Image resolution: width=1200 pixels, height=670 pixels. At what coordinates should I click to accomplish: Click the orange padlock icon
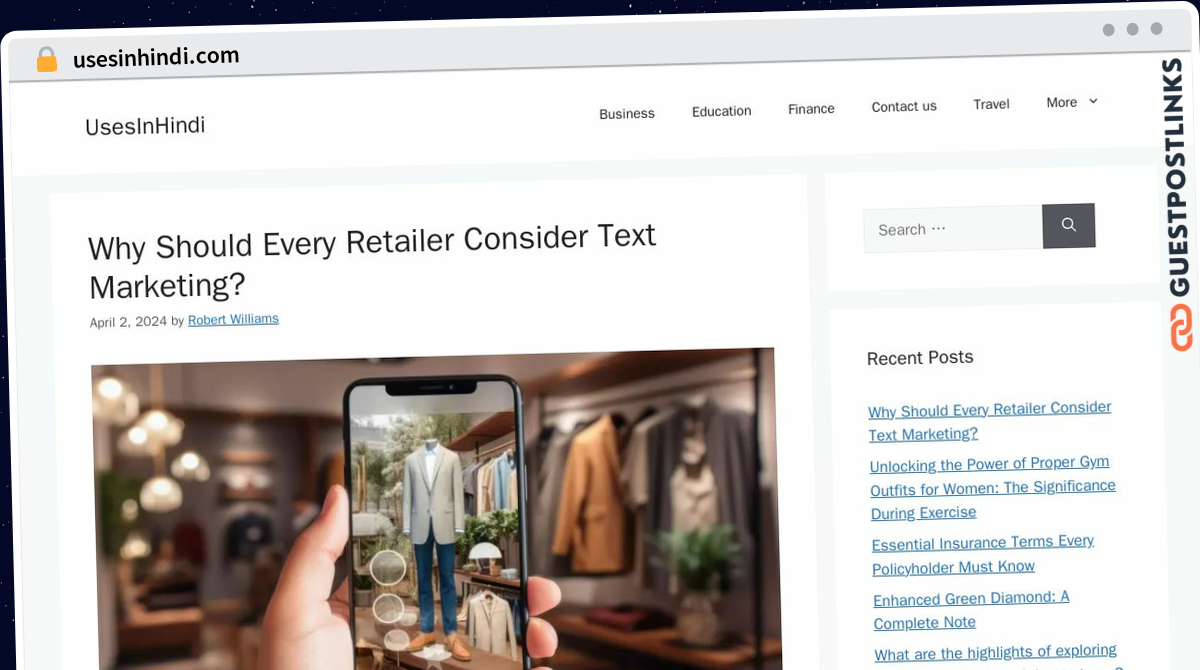pyautogui.click(x=47, y=59)
